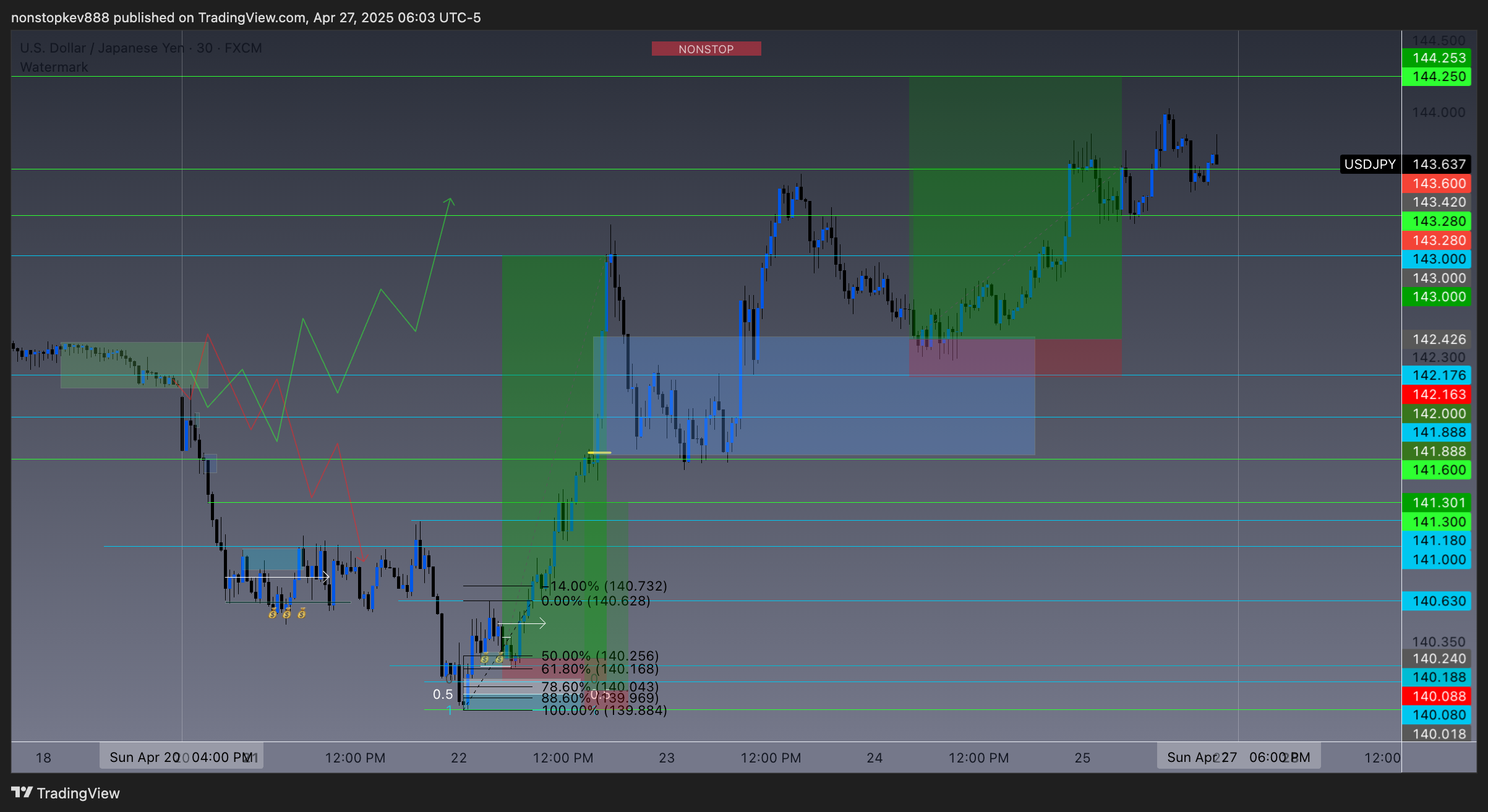Select the red 143.600 price label

click(x=1436, y=183)
